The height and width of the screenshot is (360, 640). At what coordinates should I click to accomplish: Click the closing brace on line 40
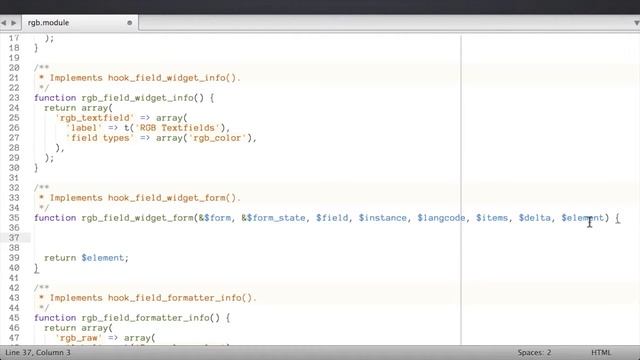point(36,268)
